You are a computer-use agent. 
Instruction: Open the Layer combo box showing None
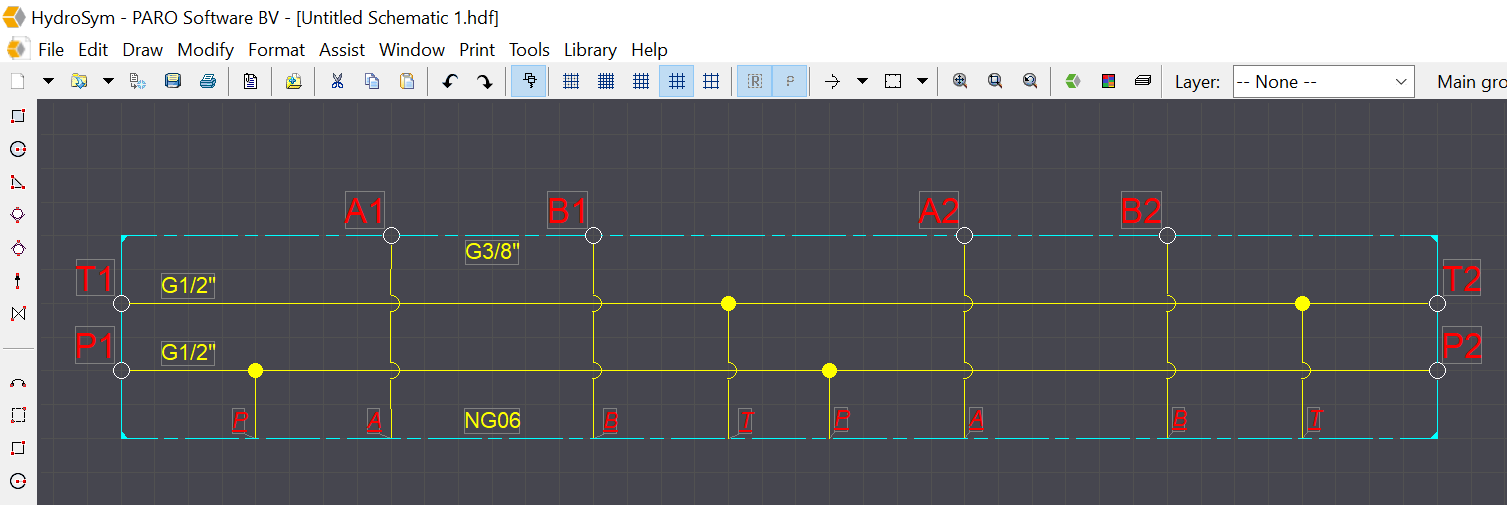[x=1323, y=82]
